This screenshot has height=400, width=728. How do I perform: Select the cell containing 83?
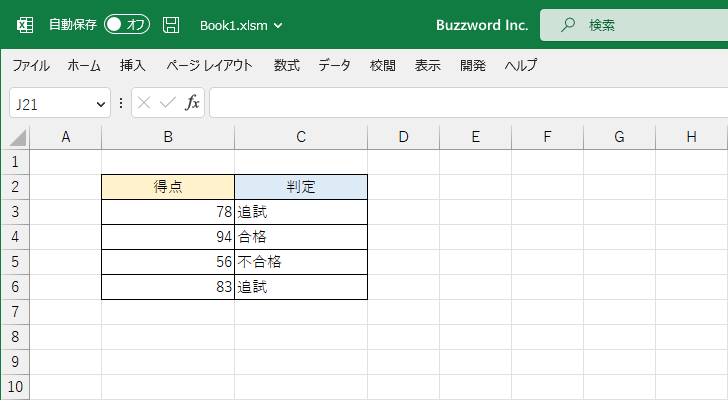point(168,287)
